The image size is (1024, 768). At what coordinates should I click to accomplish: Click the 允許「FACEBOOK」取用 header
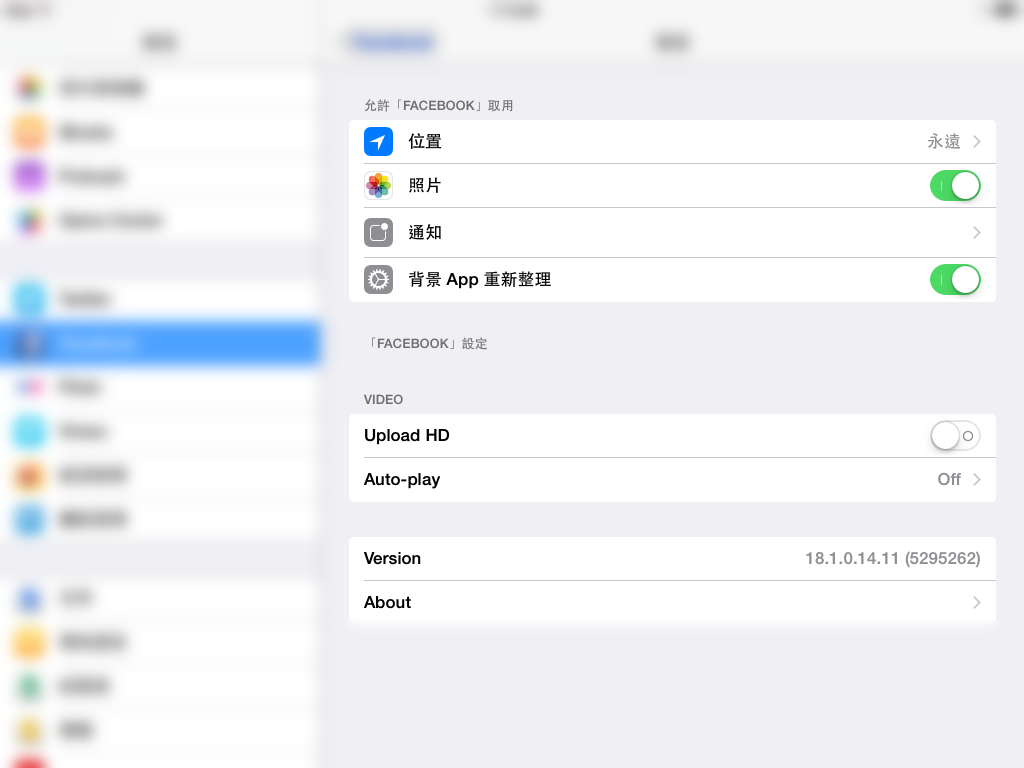point(439,106)
